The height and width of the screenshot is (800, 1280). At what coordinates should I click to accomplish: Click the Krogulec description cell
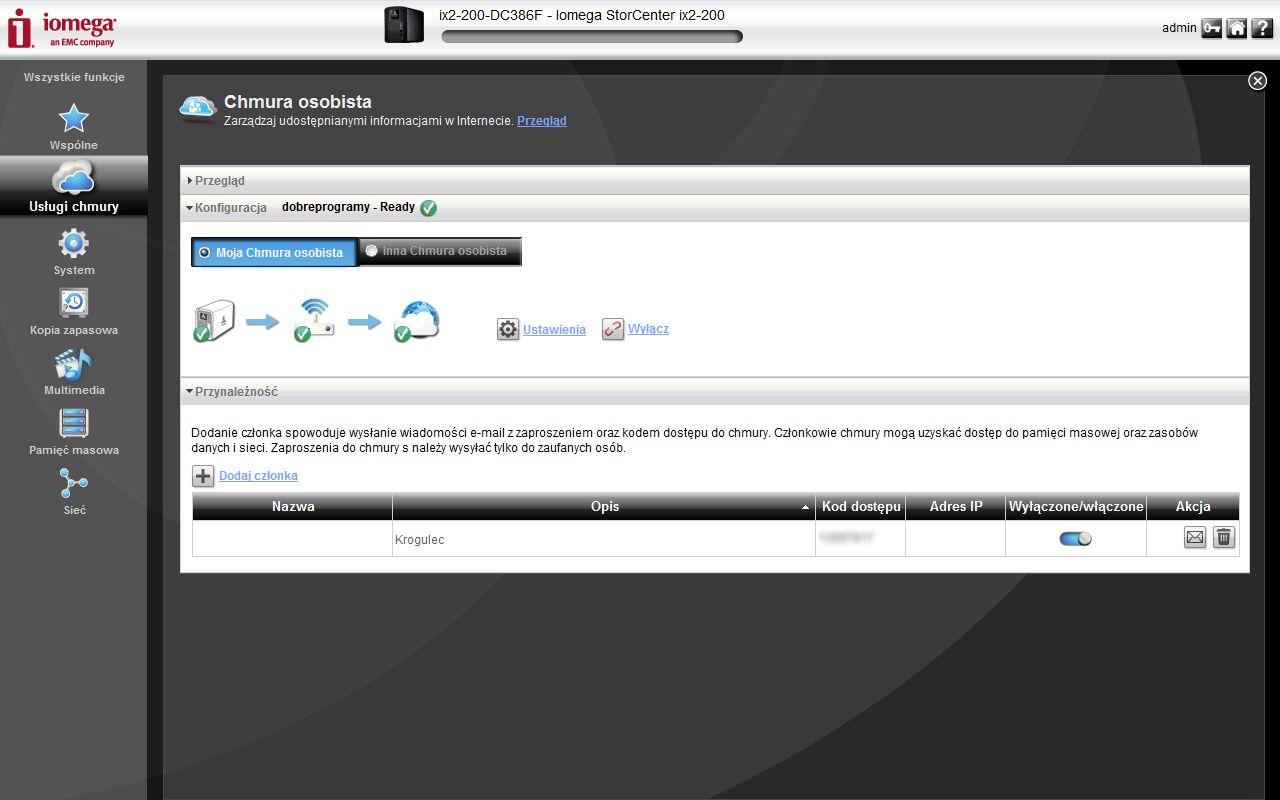(x=604, y=539)
